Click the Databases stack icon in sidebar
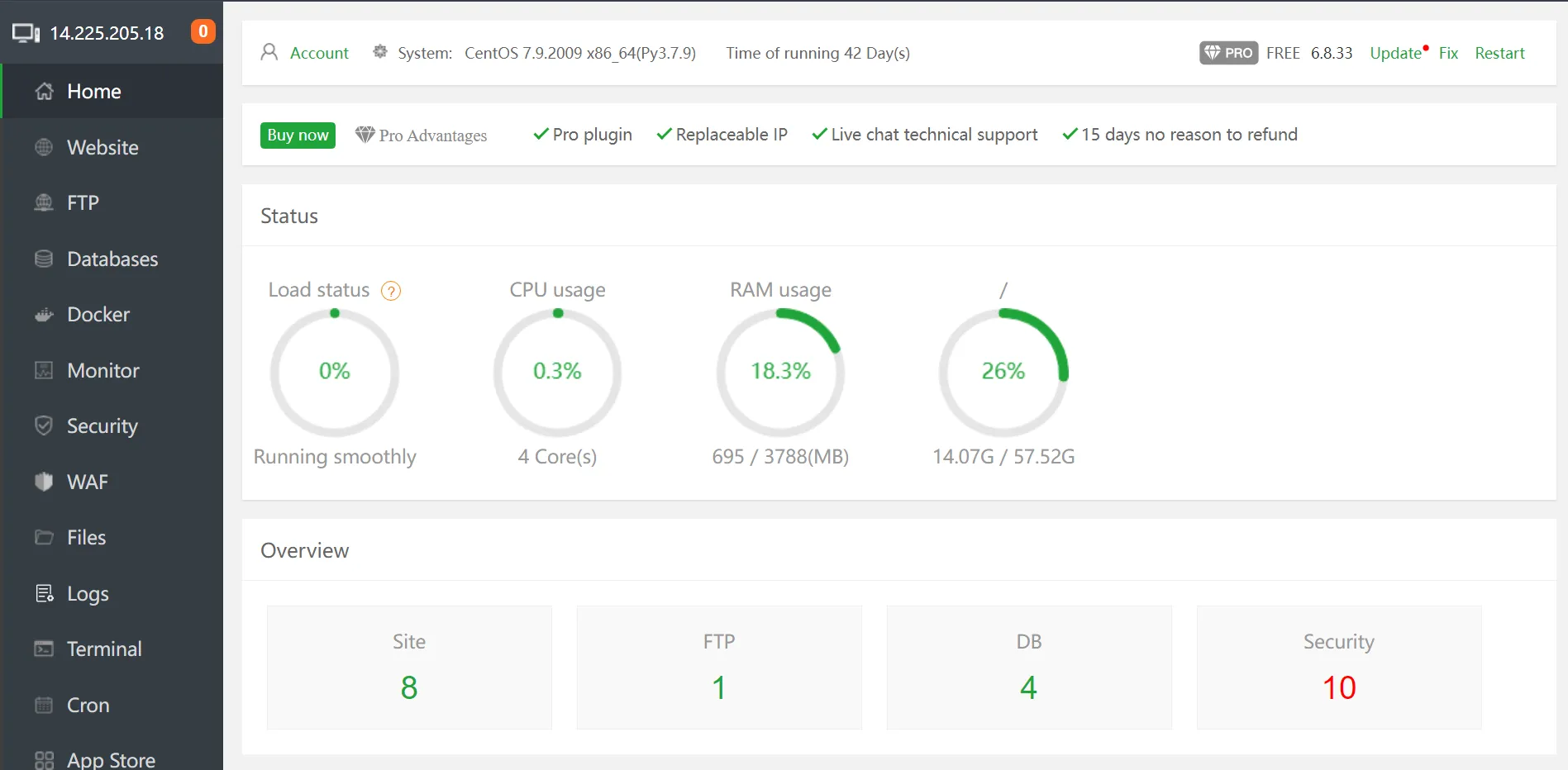Screen dimensions: 1568x770 pyautogui.click(x=44, y=259)
